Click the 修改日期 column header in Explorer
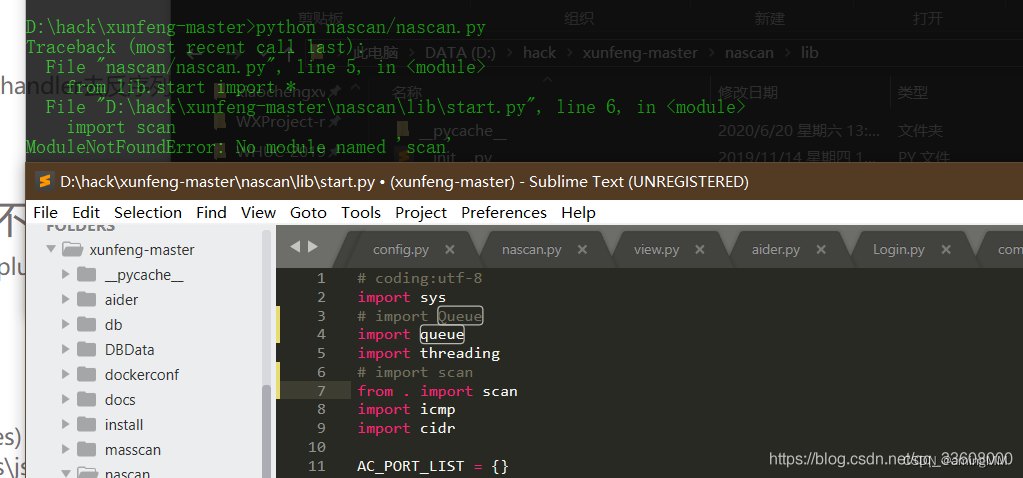 click(x=748, y=93)
